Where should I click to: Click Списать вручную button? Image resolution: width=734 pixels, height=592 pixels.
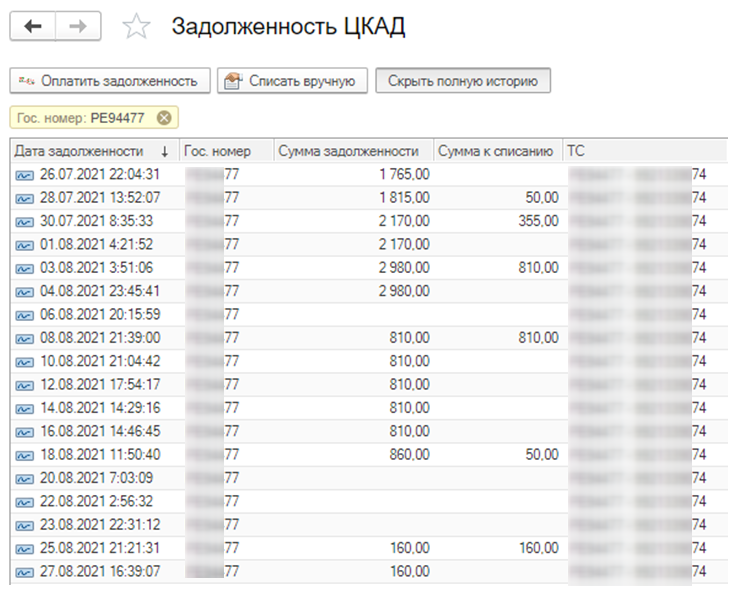coord(292,81)
